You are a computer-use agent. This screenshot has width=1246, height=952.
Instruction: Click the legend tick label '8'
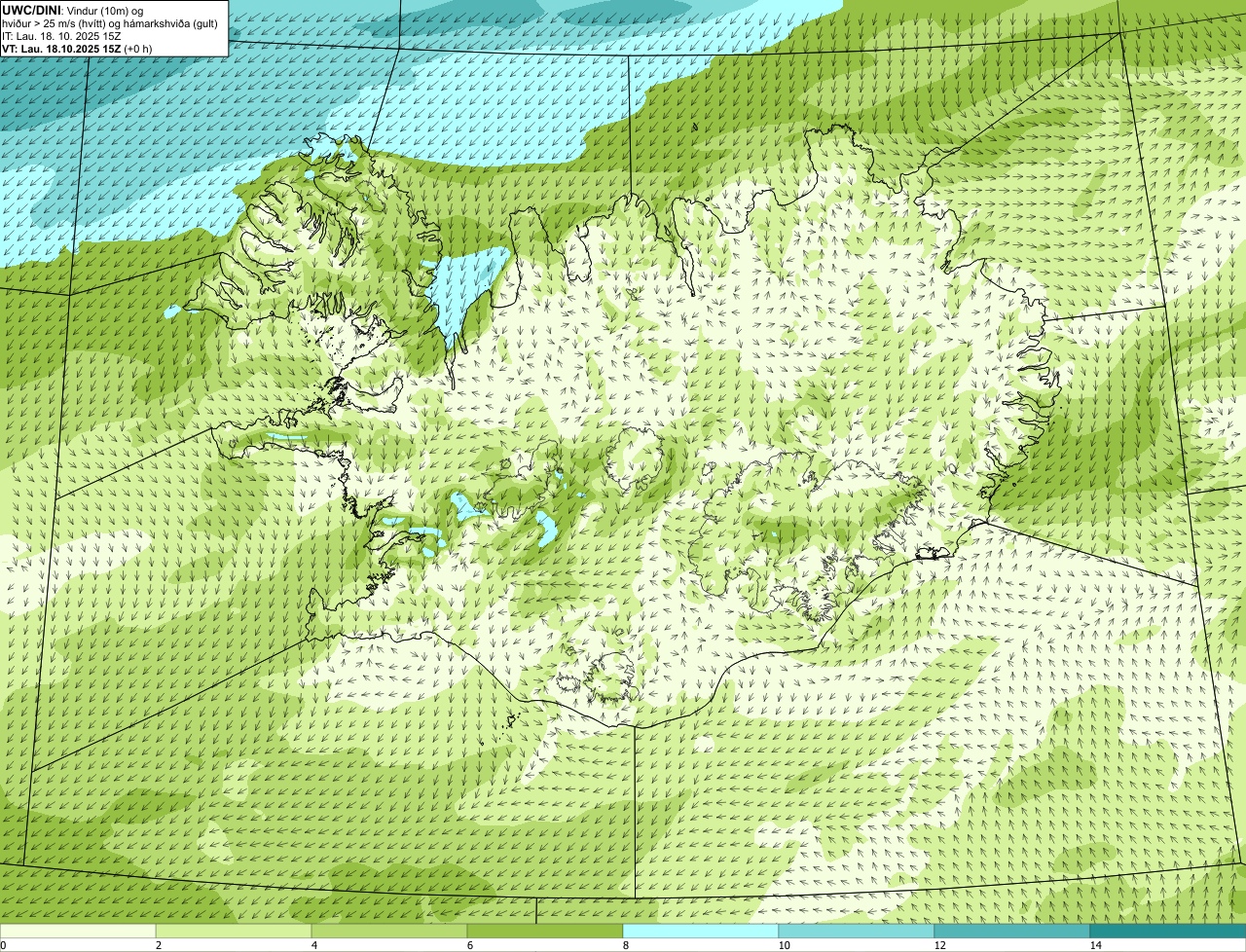(x=625, y=945)
